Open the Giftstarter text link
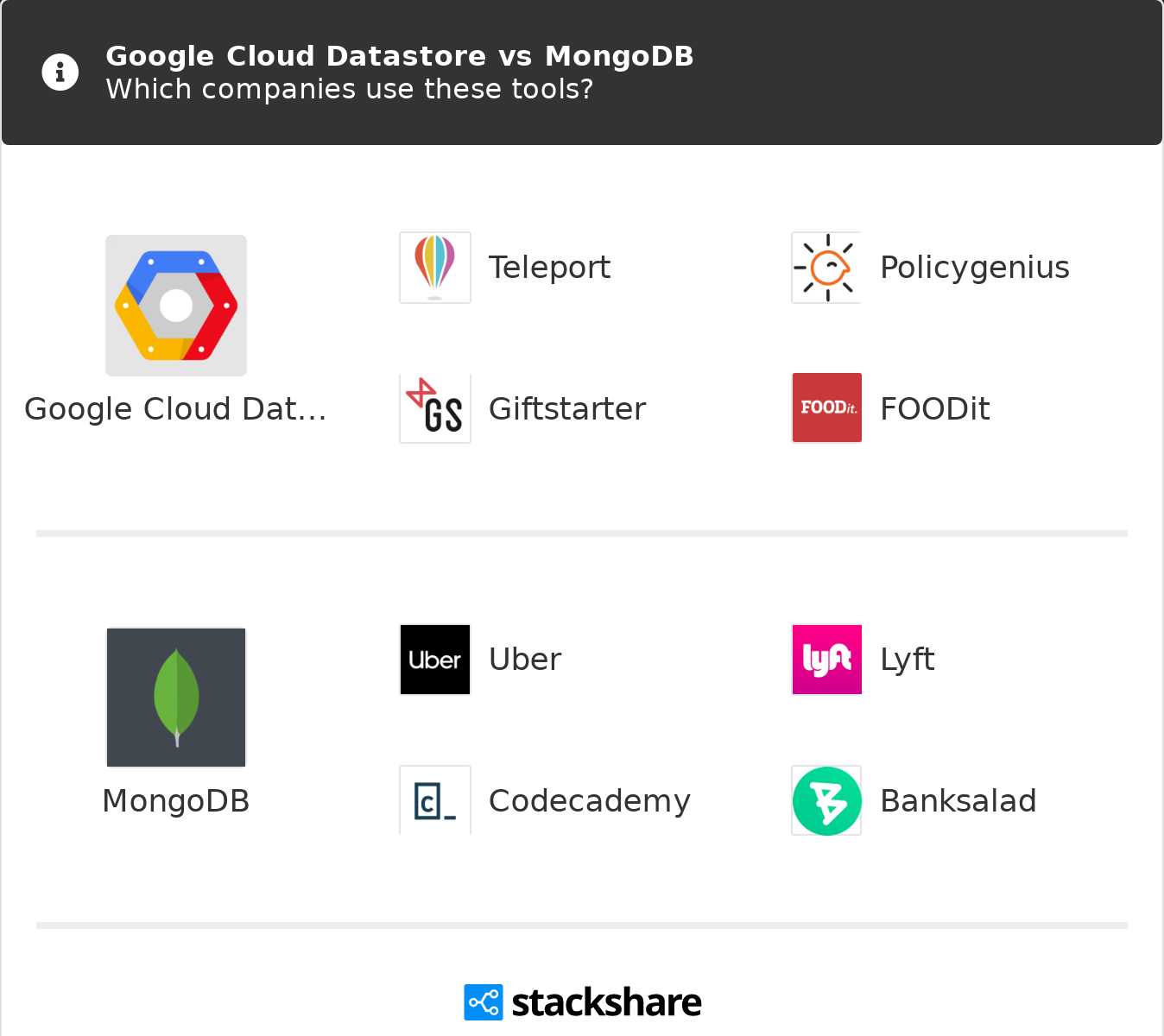The image size is (1164, 1036). coord(566,409)
